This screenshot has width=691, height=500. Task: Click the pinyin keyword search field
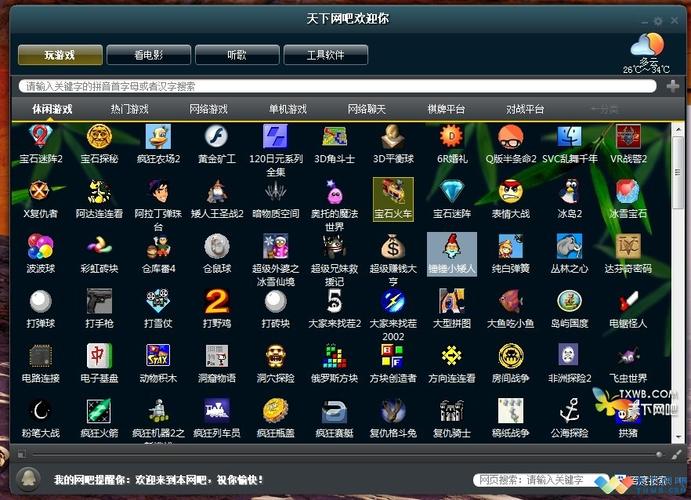coord(338,86)
